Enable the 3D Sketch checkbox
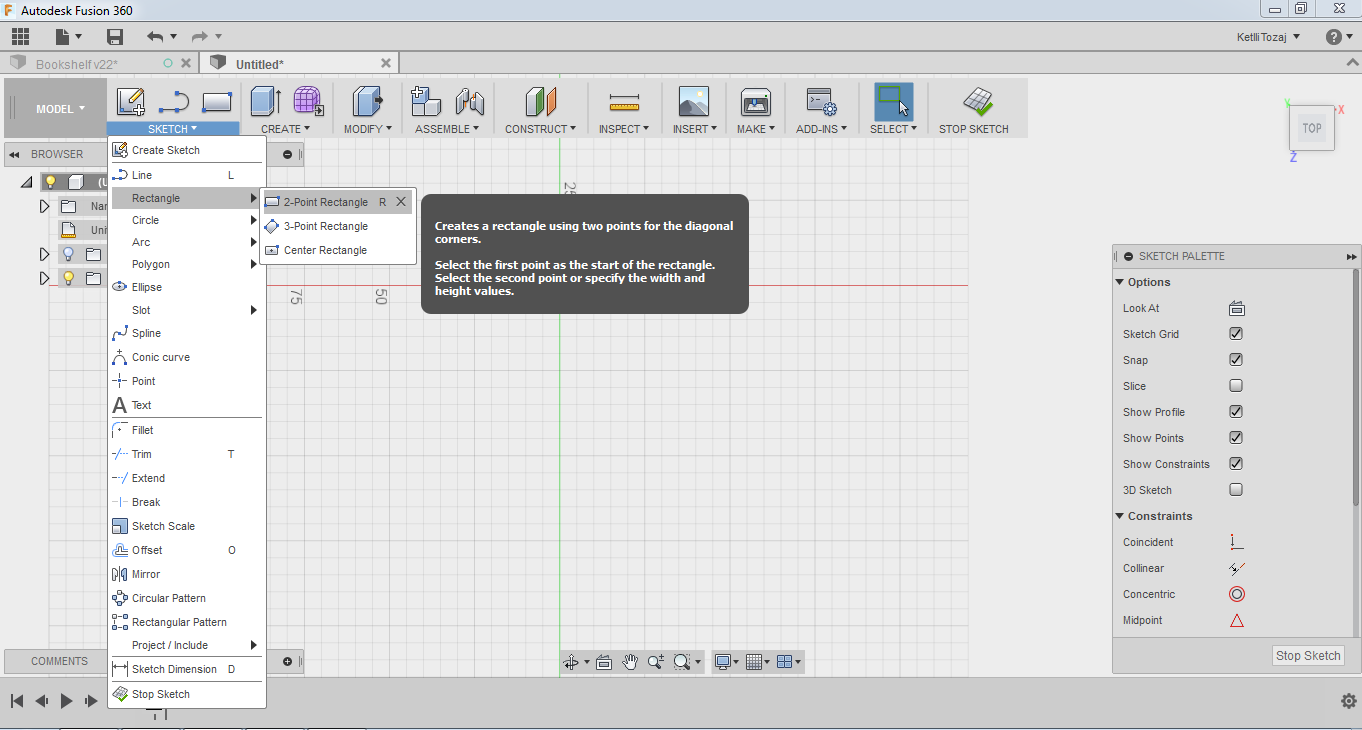 pyautogui.click(x=1236, y=490)
